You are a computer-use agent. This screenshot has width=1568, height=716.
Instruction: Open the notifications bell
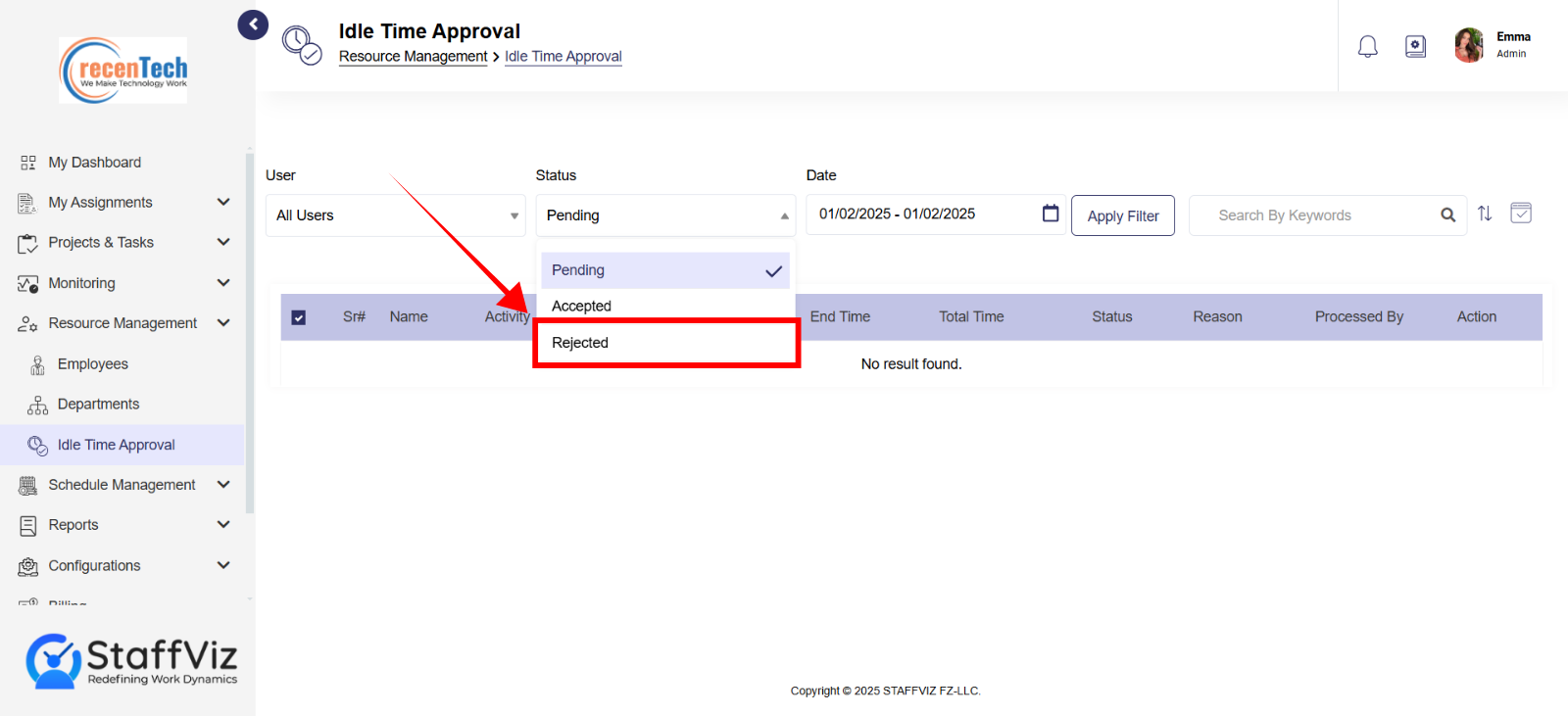1367,46
